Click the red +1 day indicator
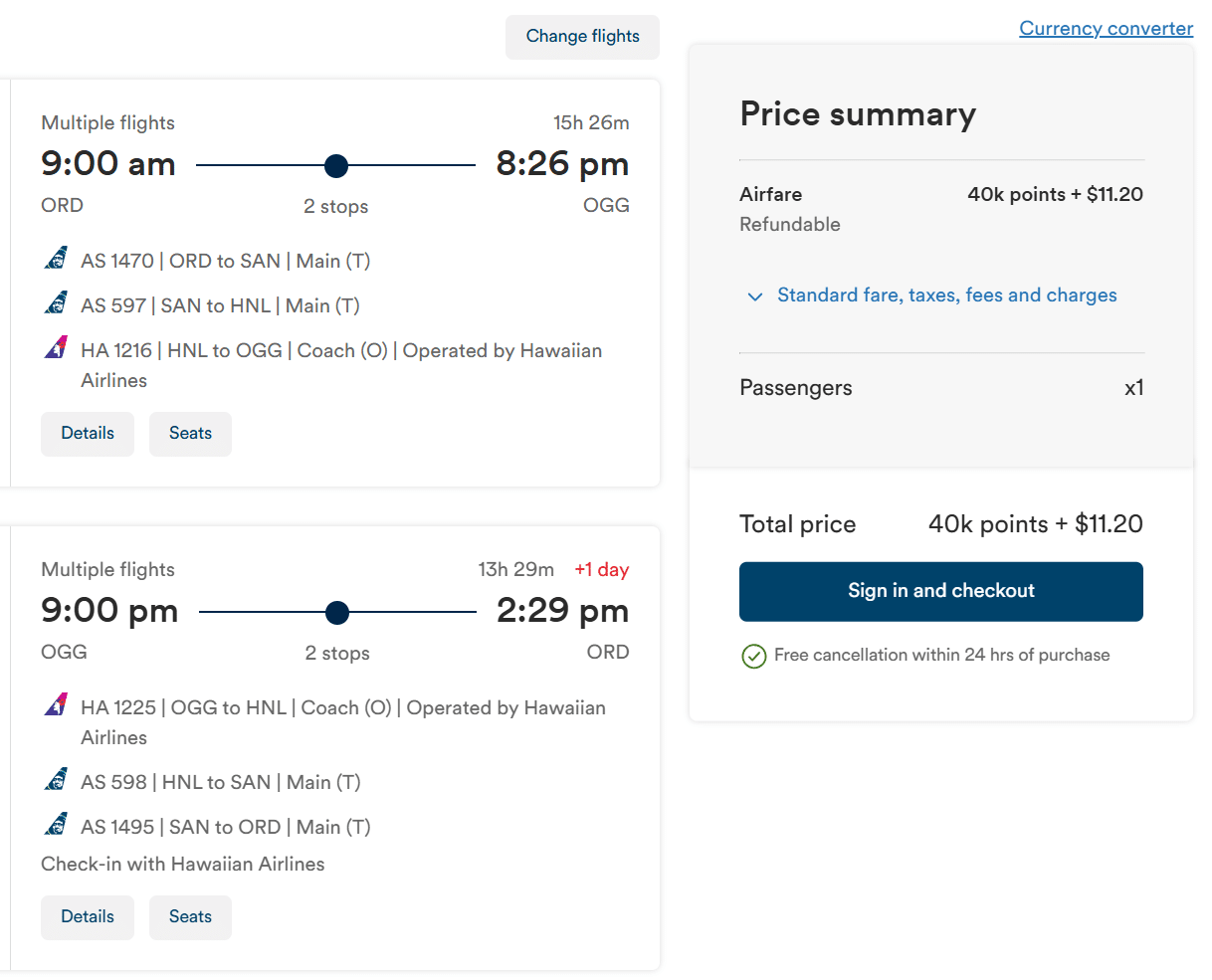Image resolution: width=1212 pixels, height=980 pixels. 602,570
